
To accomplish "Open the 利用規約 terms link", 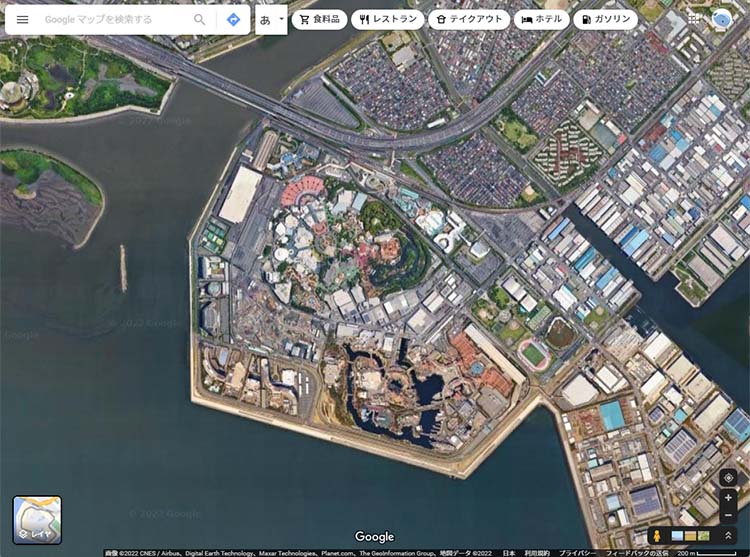I will tap(537, 553).
